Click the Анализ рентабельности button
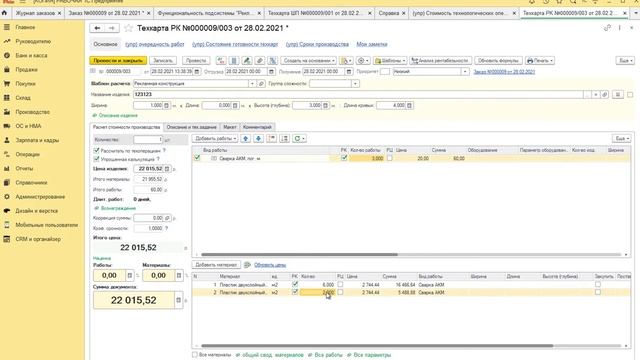640x360 pixels. (440, 60)
